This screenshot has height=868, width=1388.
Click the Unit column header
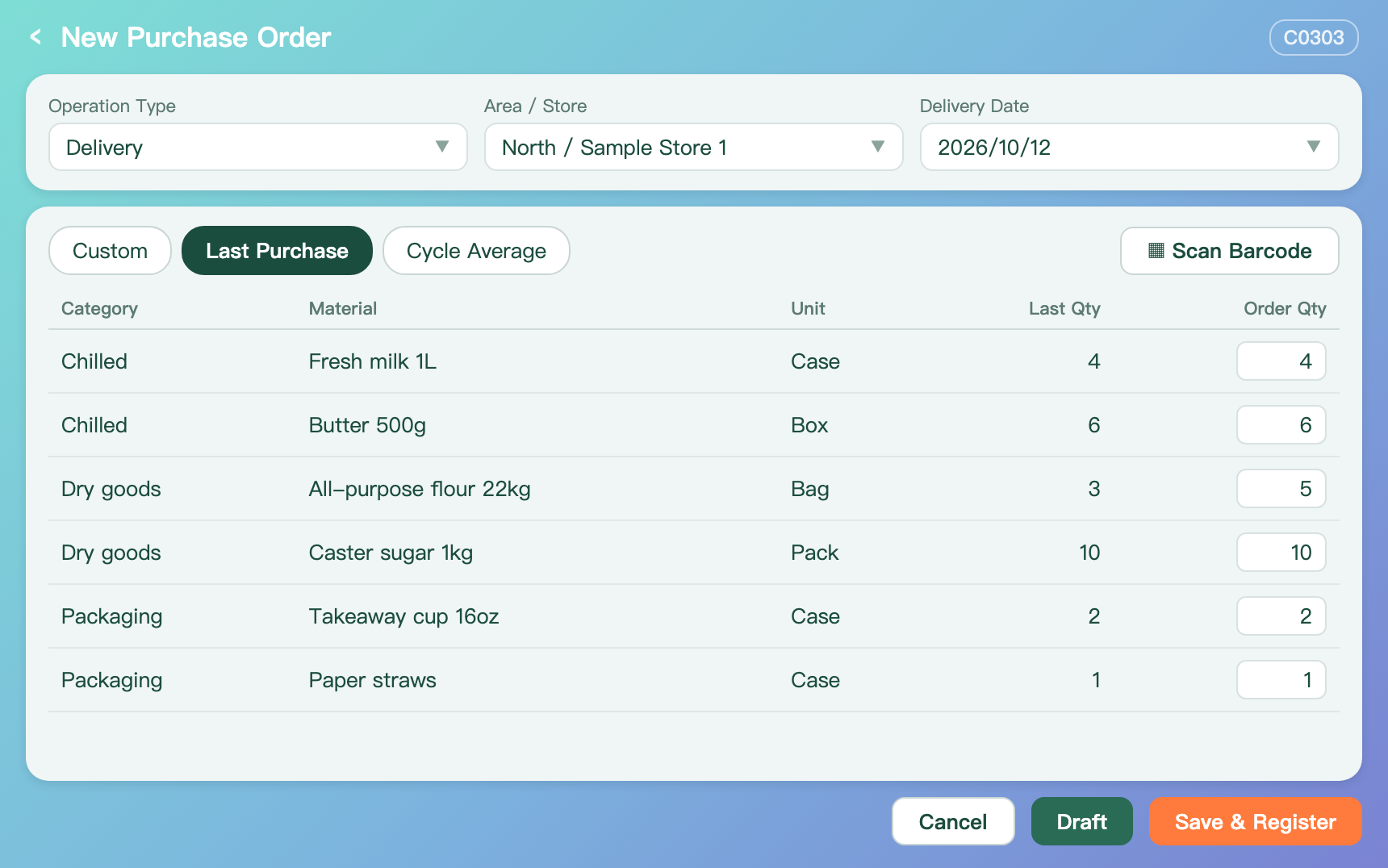point(808,308)
